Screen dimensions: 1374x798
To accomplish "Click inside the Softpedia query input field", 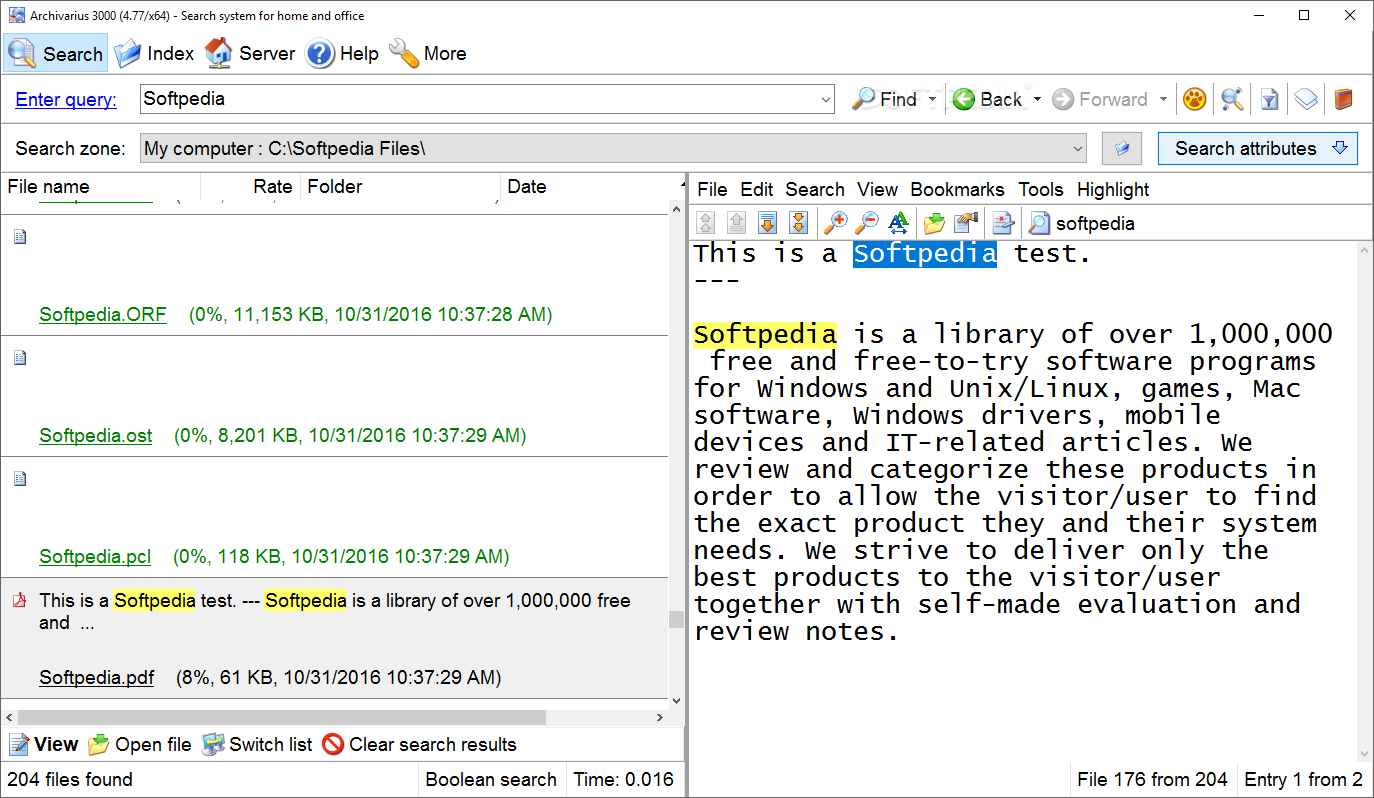I will (x=478, y=99).
